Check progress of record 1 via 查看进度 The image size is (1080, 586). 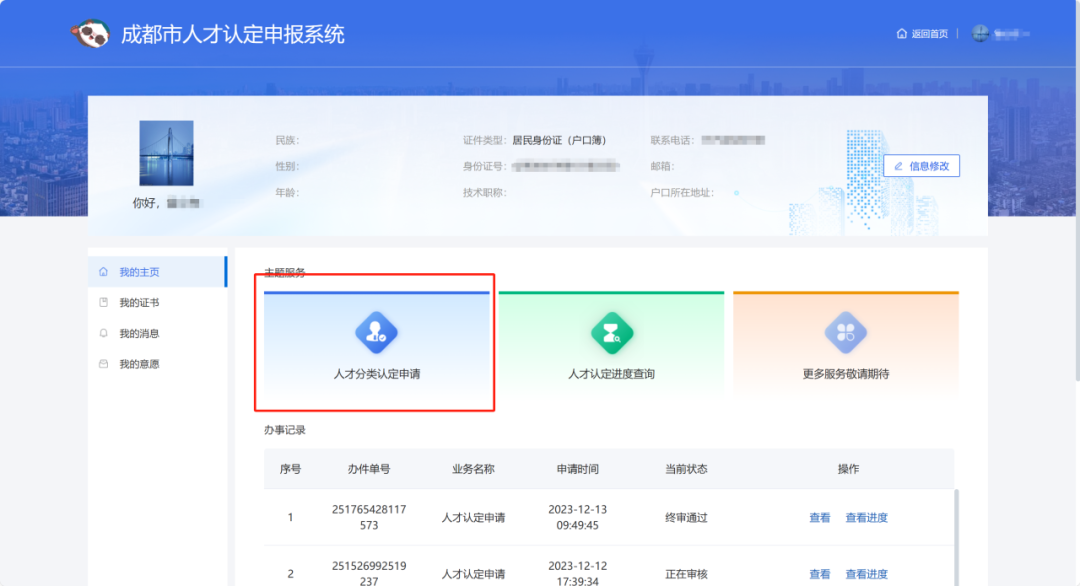coord(866,517)
